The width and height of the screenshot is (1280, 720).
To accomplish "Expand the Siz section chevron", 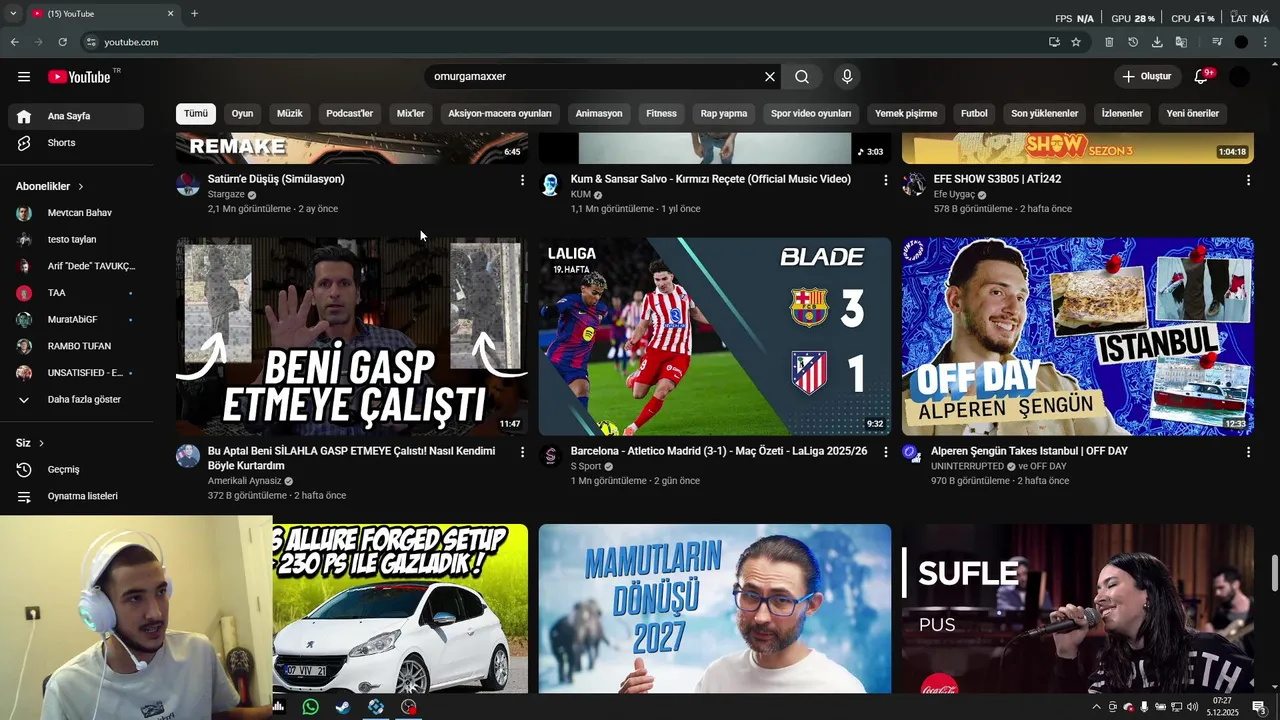I will coord(41,443).
